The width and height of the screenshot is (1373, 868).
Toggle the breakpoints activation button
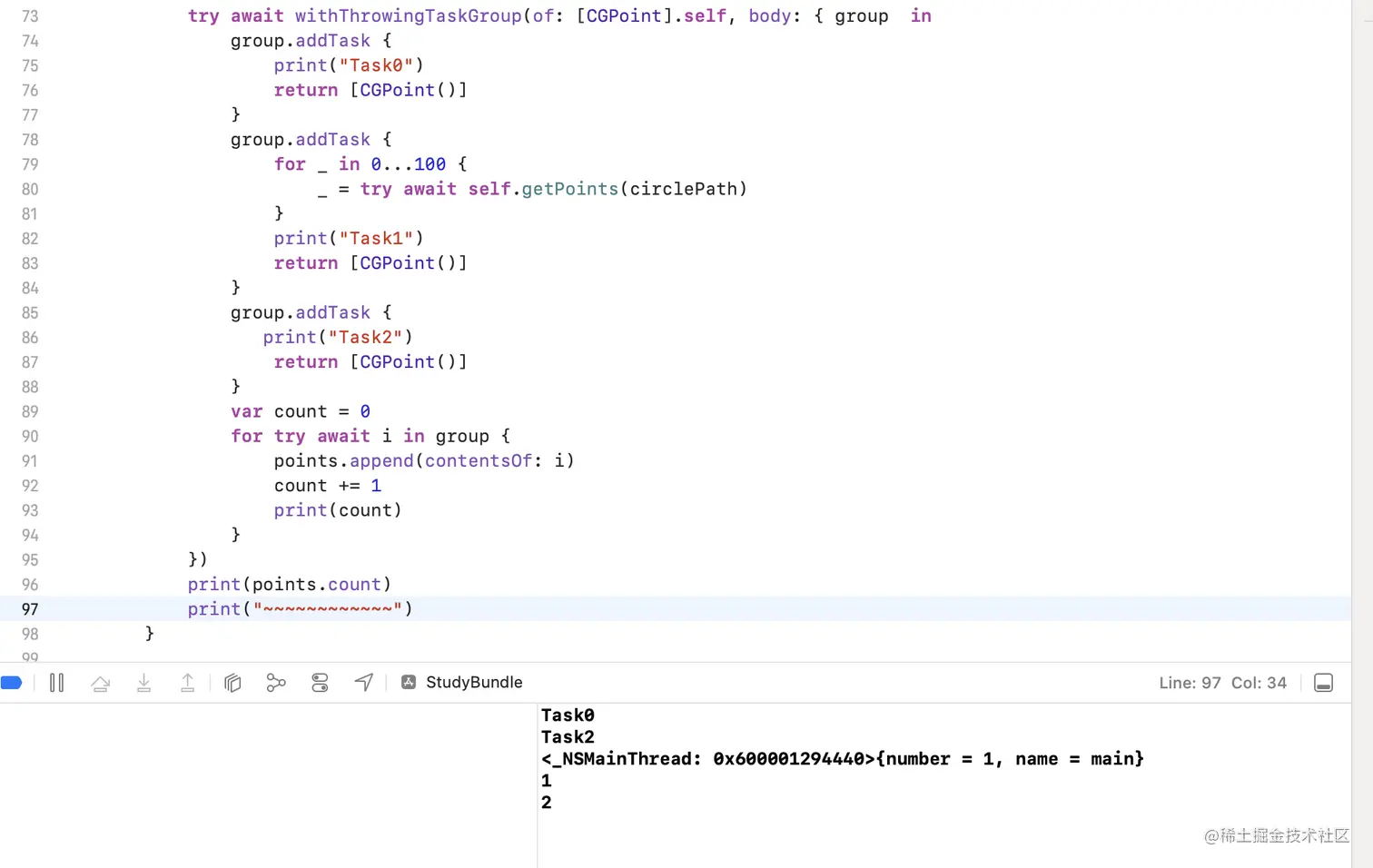coord(11,683)
